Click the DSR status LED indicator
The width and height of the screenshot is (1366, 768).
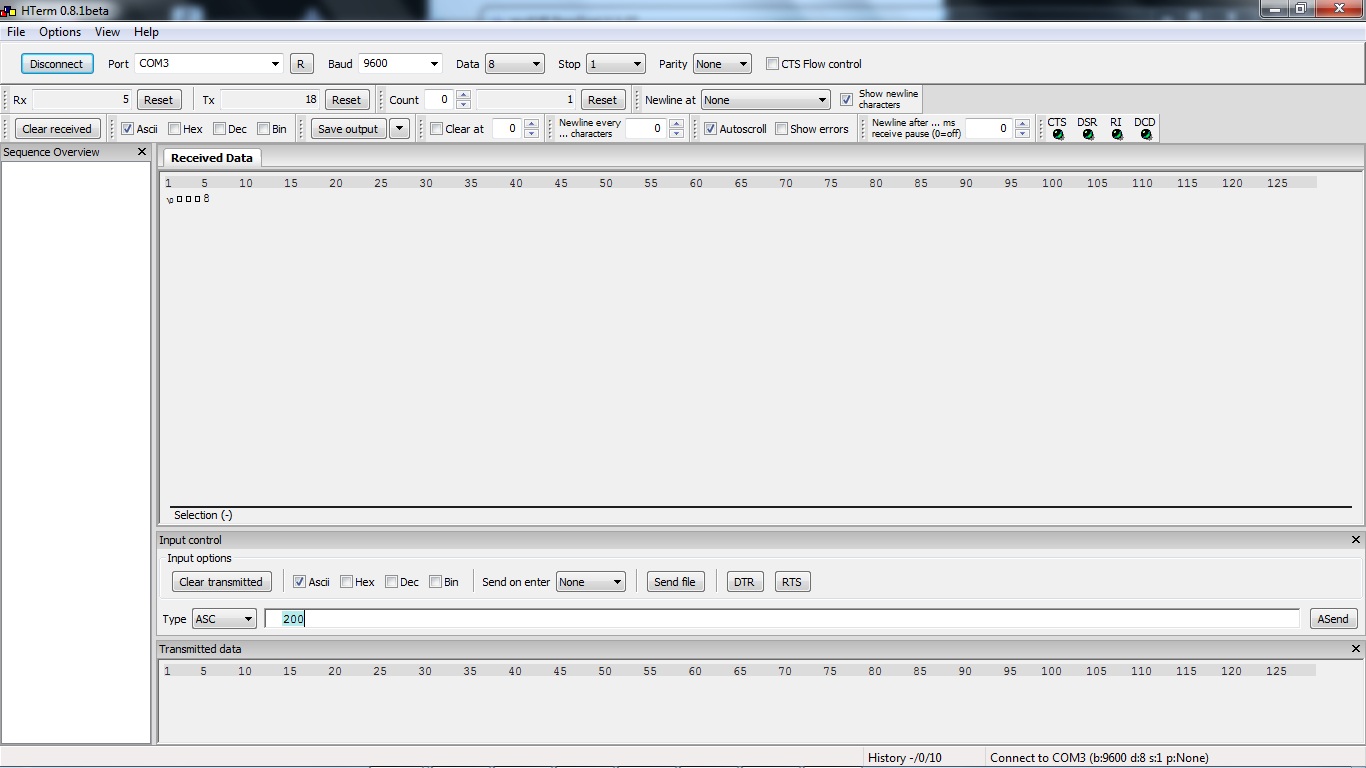click(1088, 135)
